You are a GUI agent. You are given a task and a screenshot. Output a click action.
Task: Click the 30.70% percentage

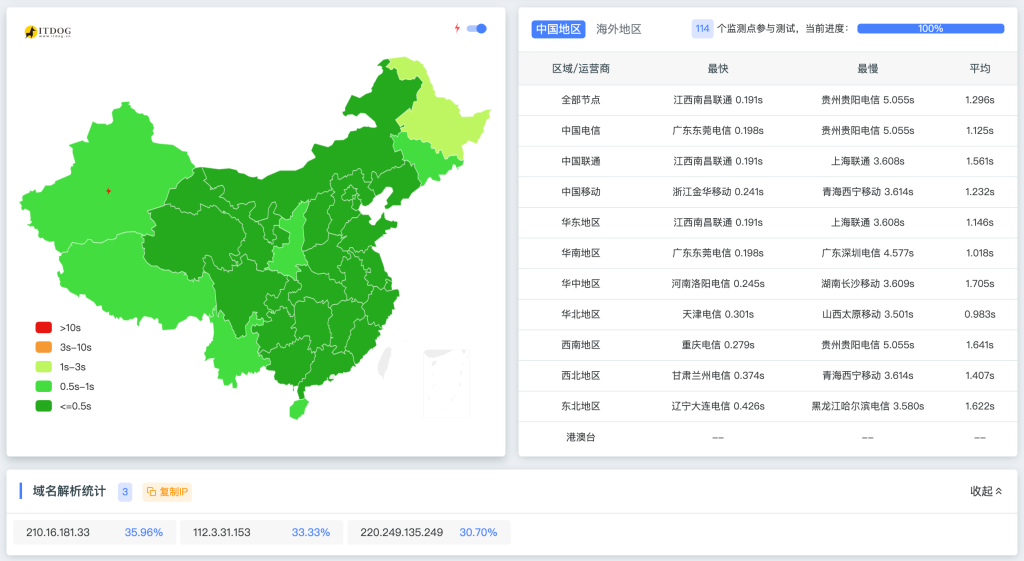coord(478,532)
